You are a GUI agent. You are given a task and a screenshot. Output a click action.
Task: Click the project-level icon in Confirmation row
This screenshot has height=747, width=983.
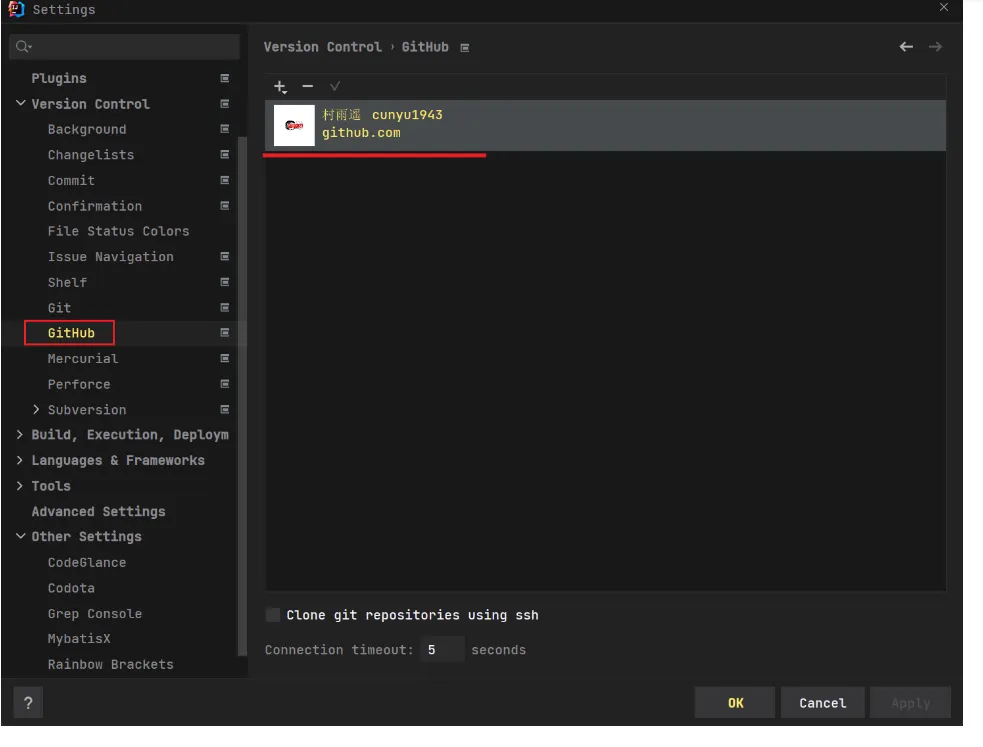[224, 206]
